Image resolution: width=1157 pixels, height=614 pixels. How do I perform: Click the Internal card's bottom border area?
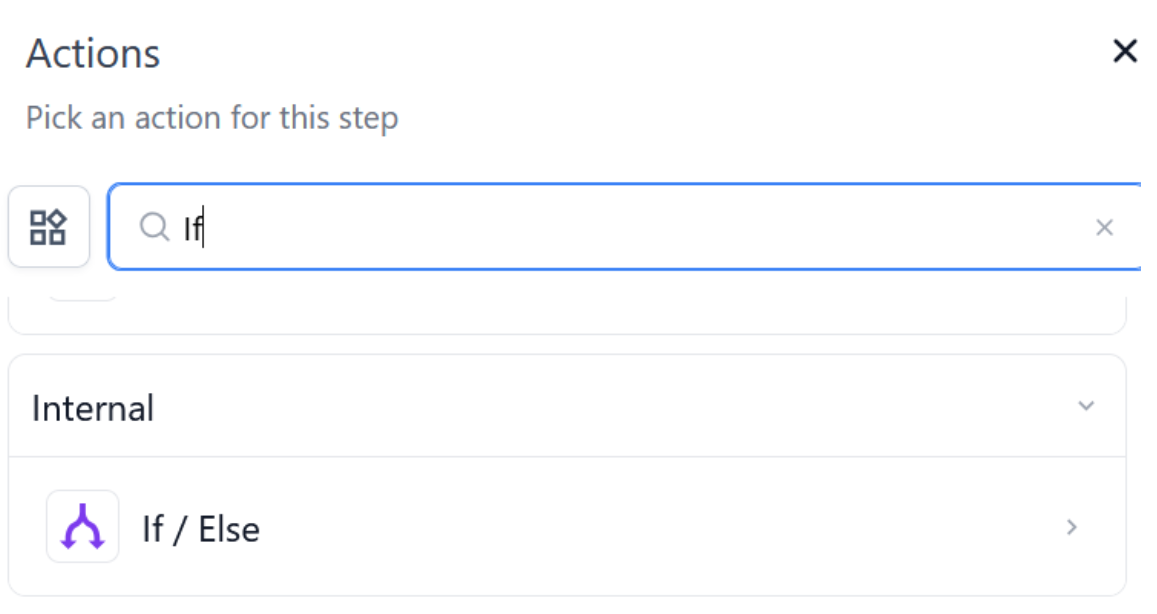click(x=566, y=594)
